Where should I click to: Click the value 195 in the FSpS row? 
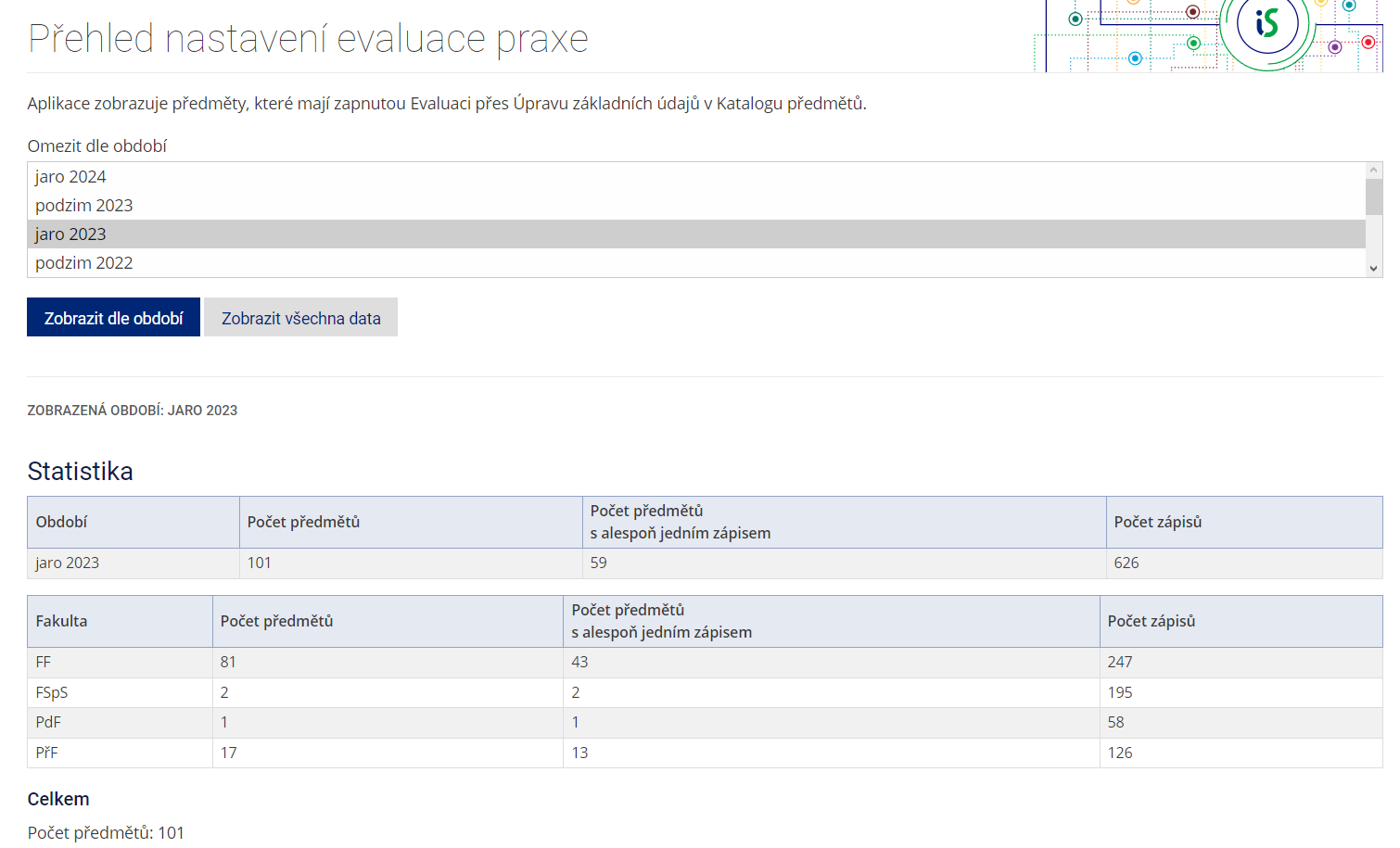click(x=1120, y=692)
